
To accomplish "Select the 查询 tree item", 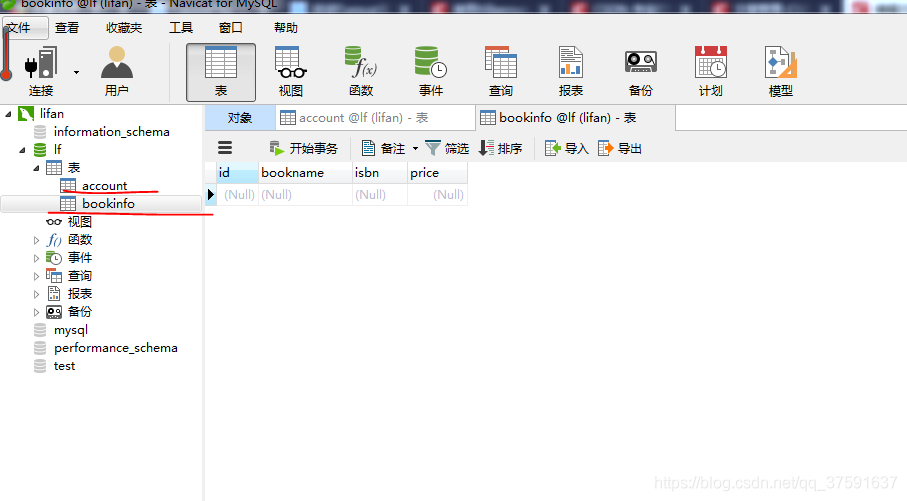I will [x=80, y=276].
